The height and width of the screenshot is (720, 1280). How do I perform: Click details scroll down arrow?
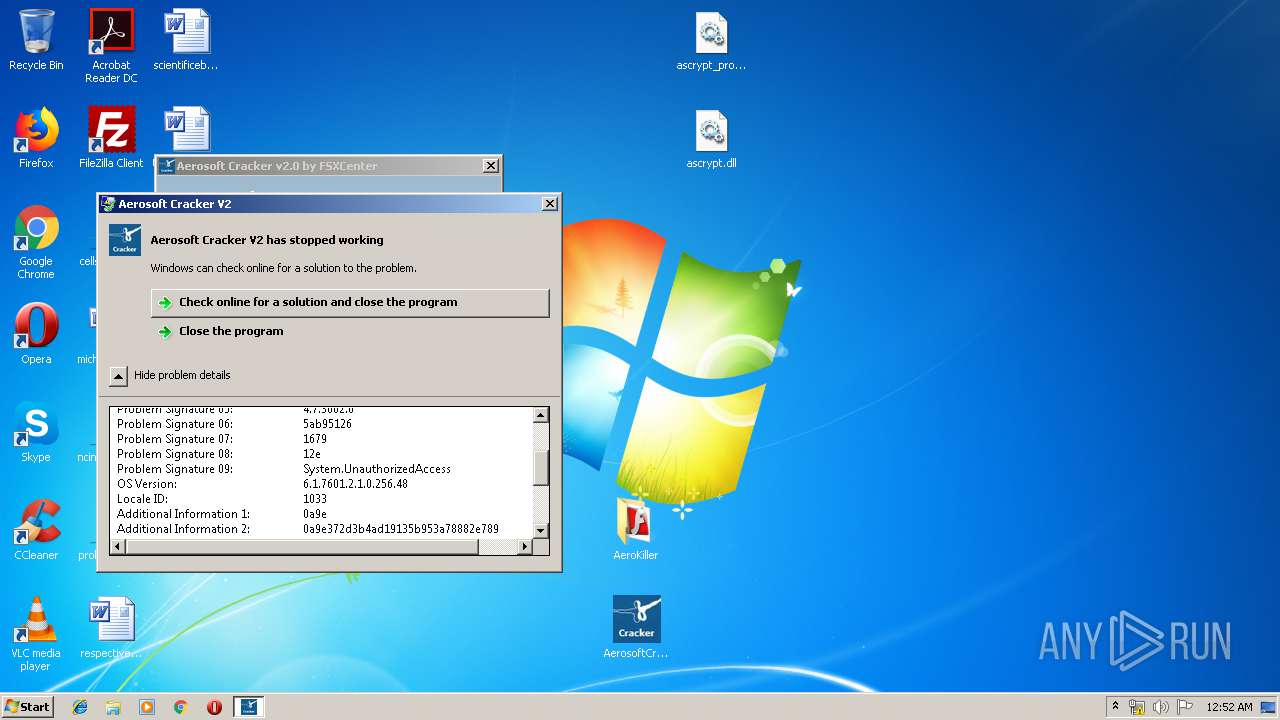tap(541, 530)
